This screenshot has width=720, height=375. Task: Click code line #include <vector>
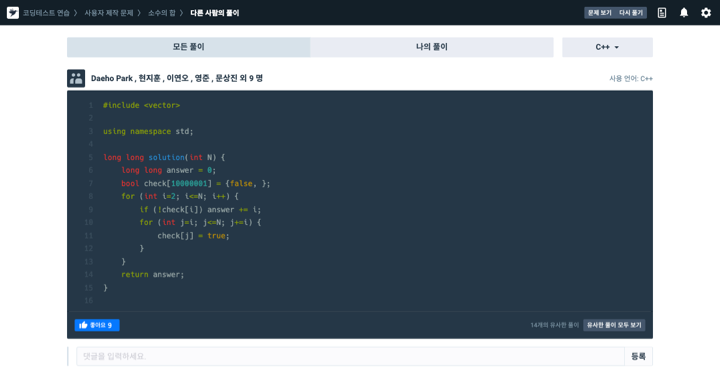141,105
